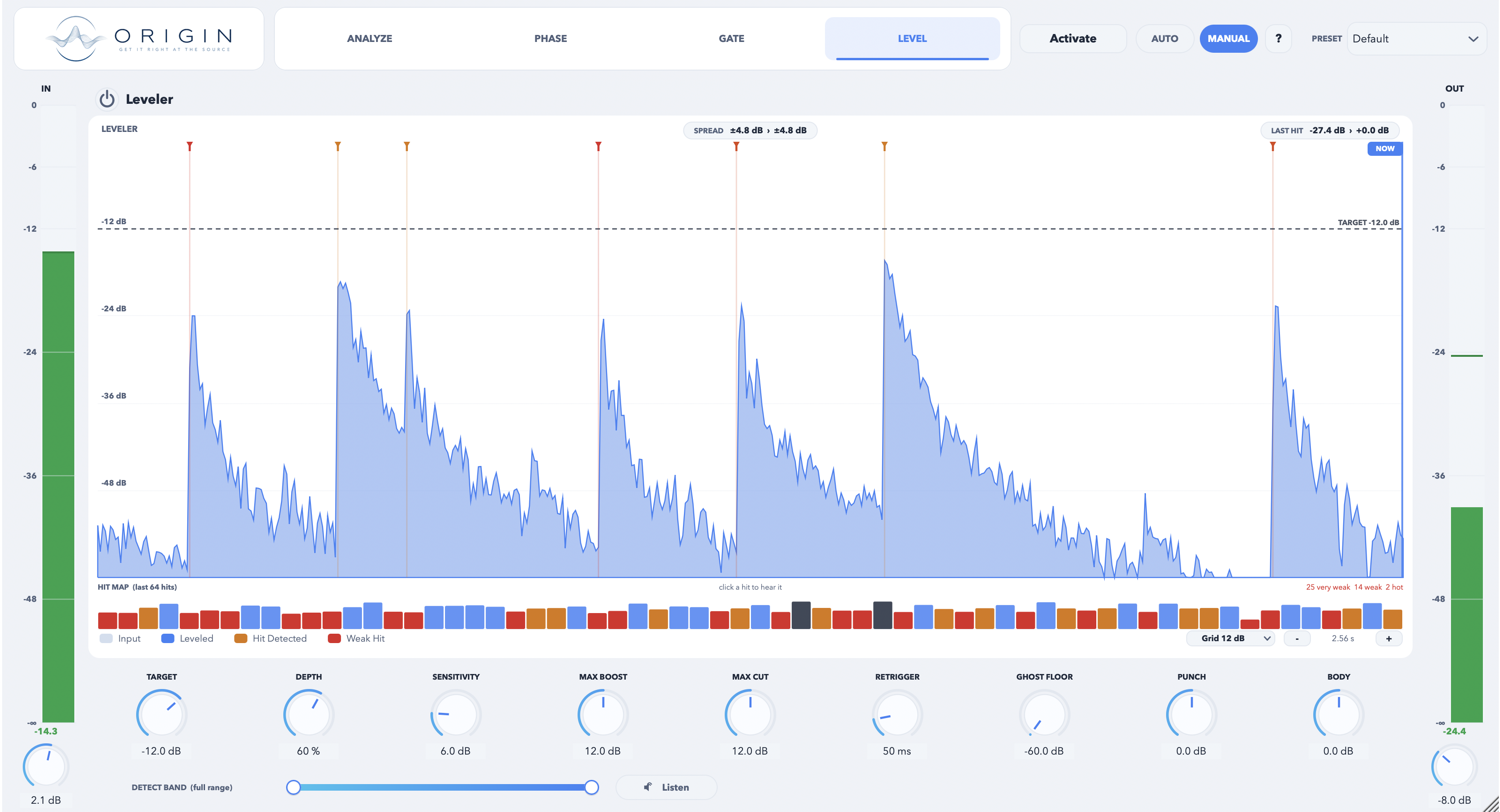The image size is (1500, 812).
Task: Switch to AUTO mode
Action: coord(1164,39)
